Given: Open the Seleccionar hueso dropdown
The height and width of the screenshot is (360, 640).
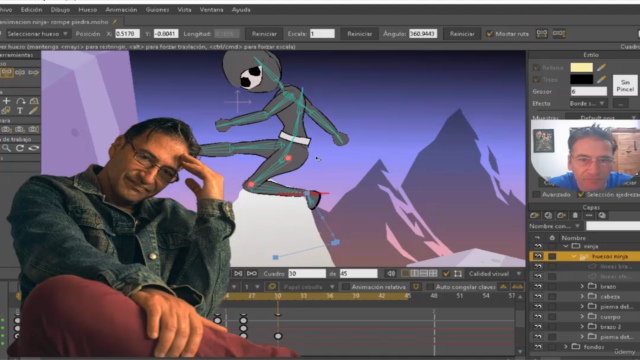Looking at the screenshot, I should [38, 34].
